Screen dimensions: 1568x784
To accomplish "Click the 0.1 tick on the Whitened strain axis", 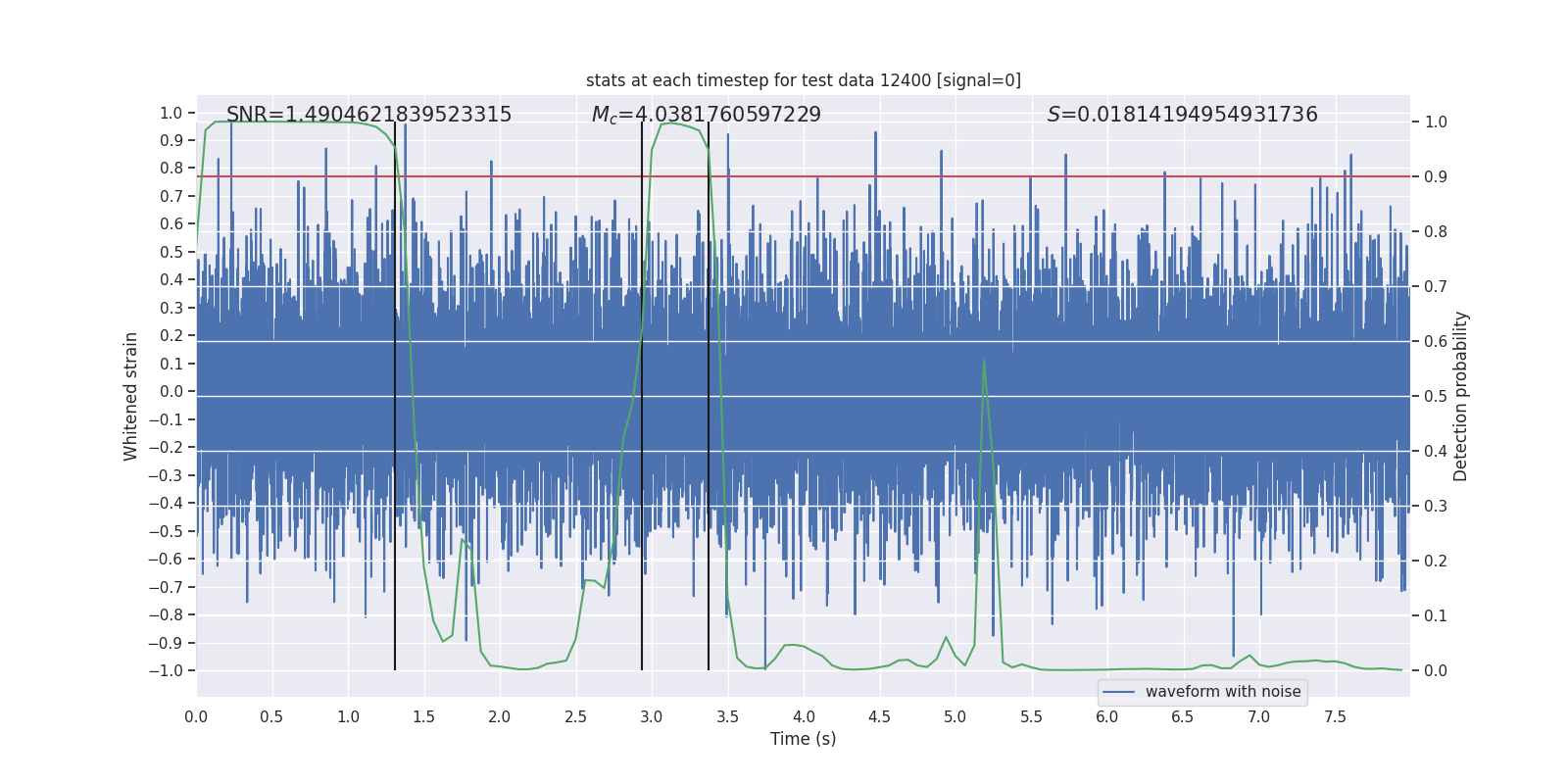I will click(171, 364).
